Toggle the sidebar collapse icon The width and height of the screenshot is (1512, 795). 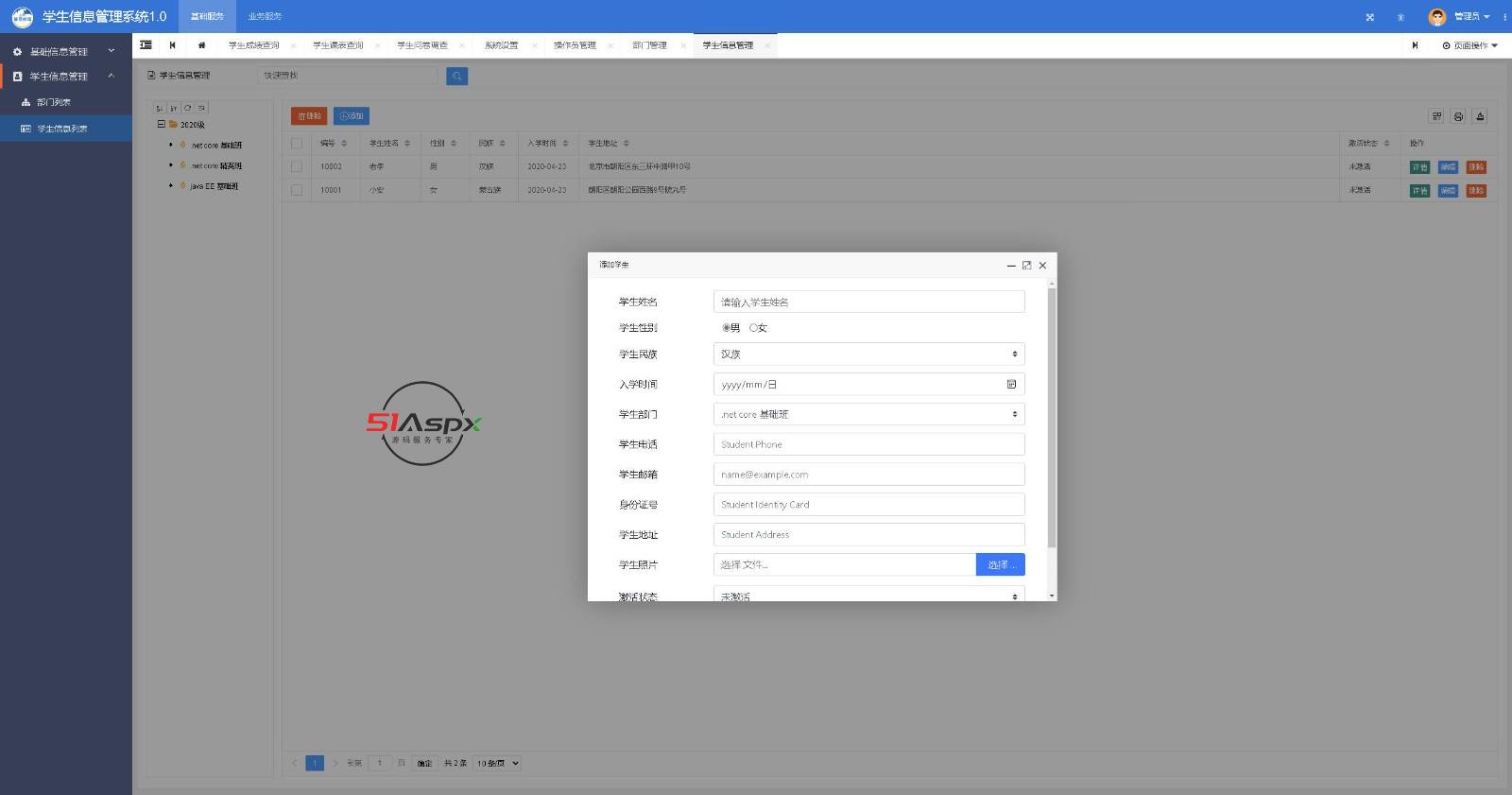[146, 45]
